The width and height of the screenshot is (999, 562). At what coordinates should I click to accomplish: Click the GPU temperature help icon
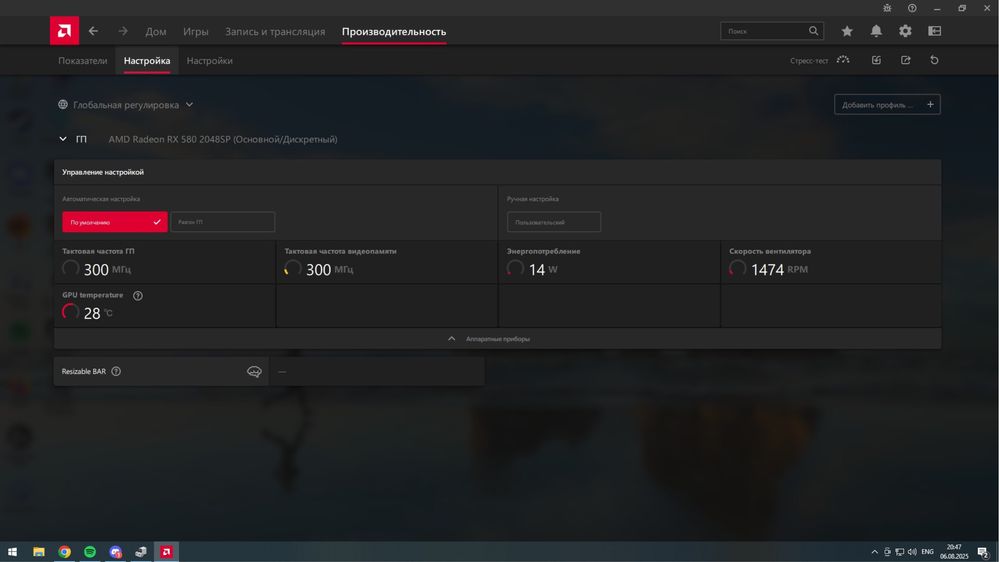(x=138, y=296)
